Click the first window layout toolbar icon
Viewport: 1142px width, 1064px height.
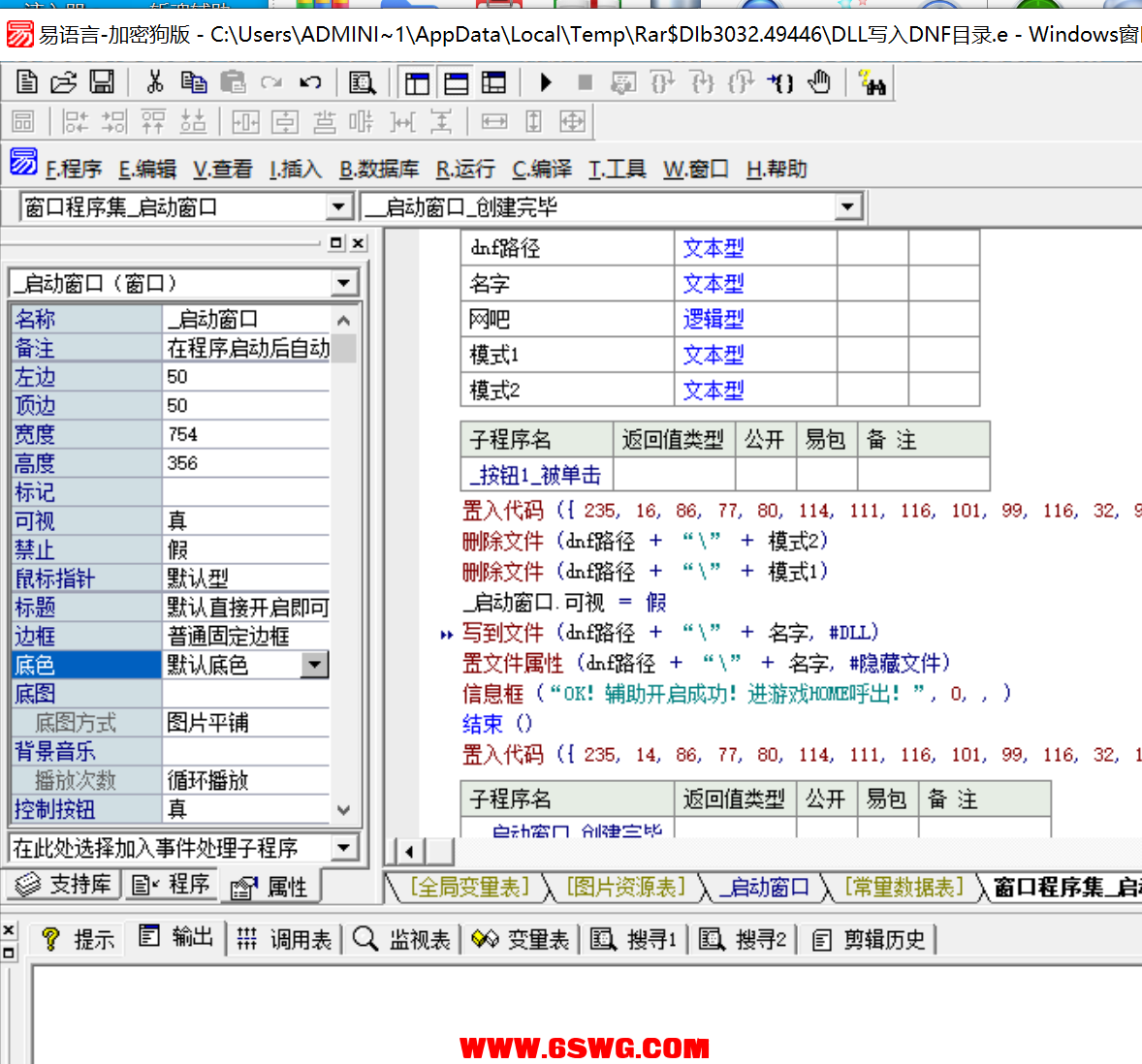pos(417,83)
